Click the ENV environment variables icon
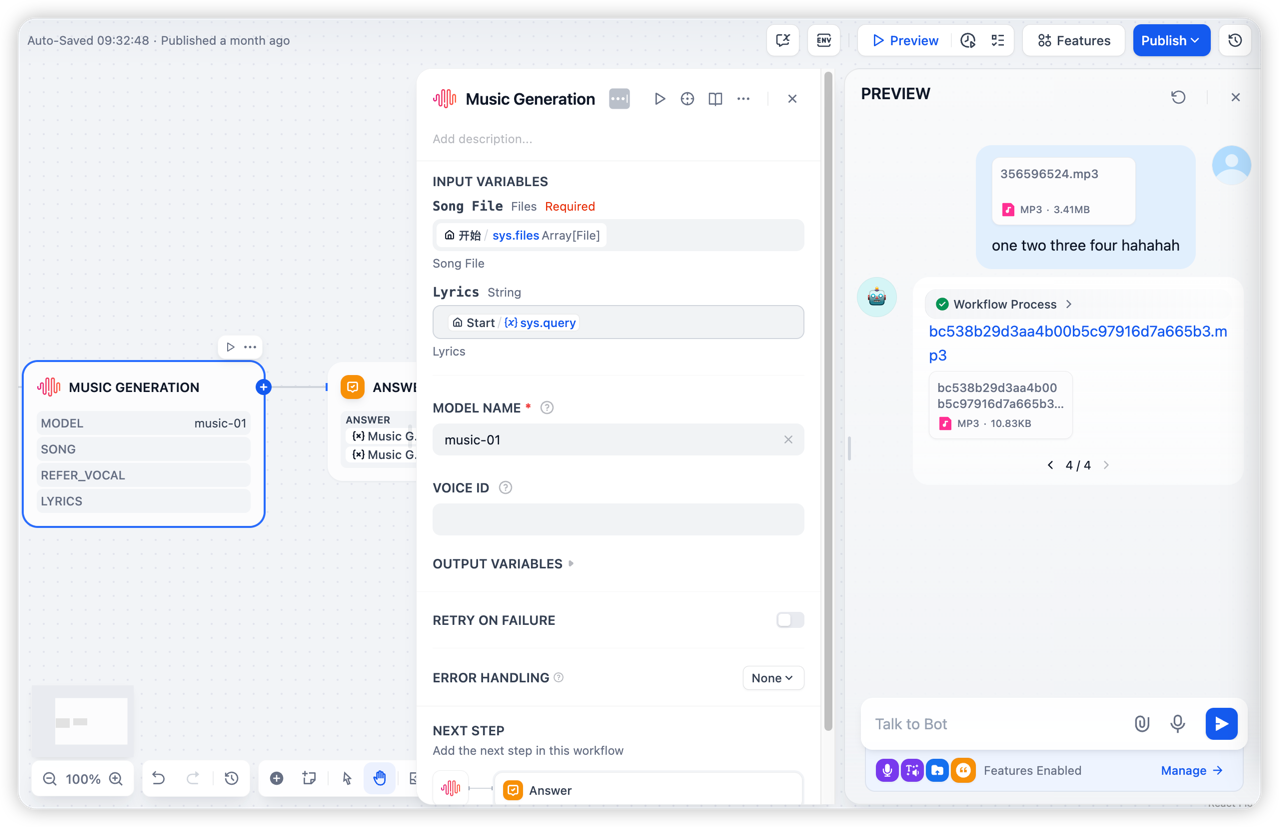The height and width of the screenshot is (827, 1279). (x=824, y=41)
